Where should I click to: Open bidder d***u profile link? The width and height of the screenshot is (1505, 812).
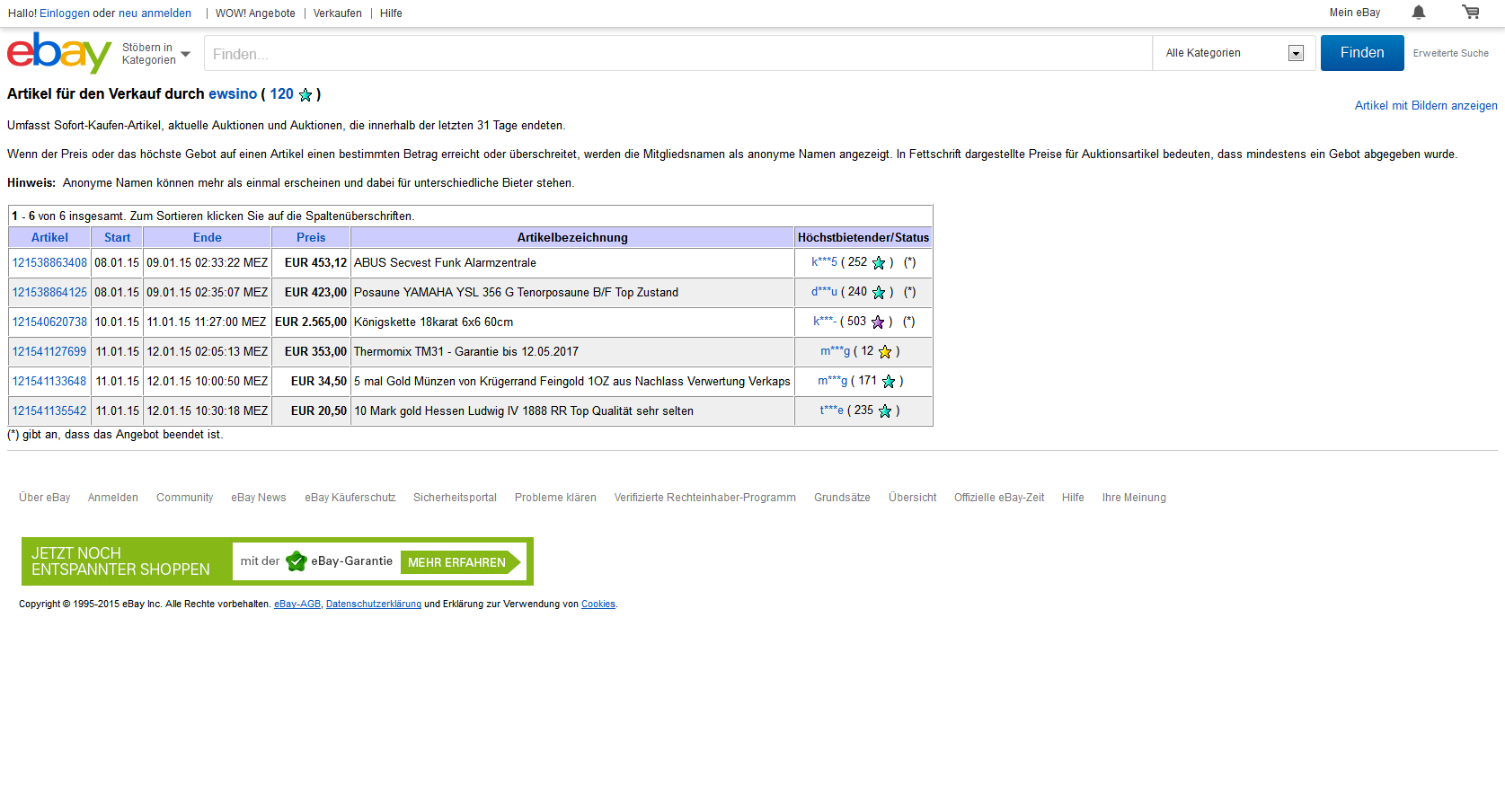[824, 292]
